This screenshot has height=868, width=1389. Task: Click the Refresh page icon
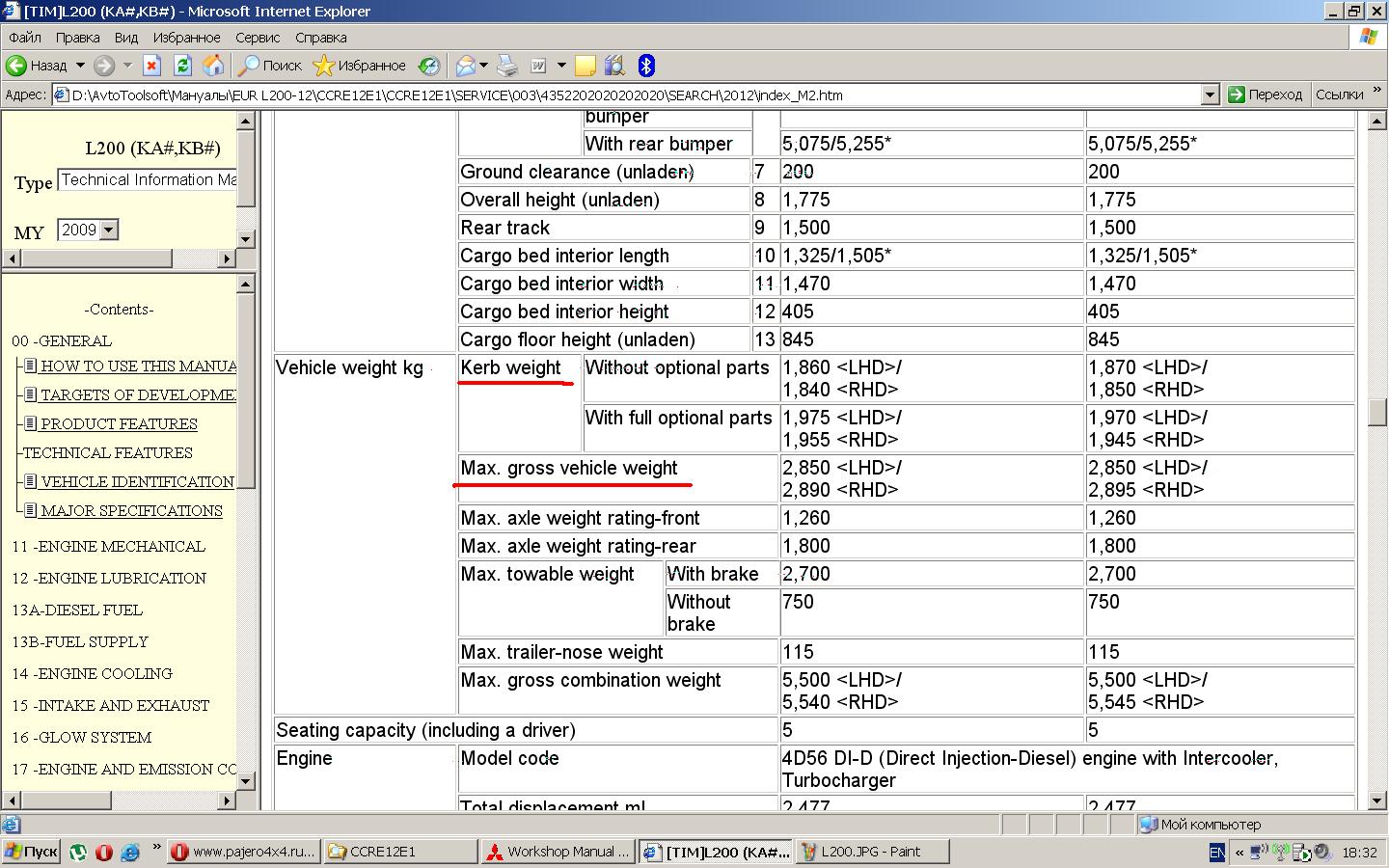[x=182, y=66]
